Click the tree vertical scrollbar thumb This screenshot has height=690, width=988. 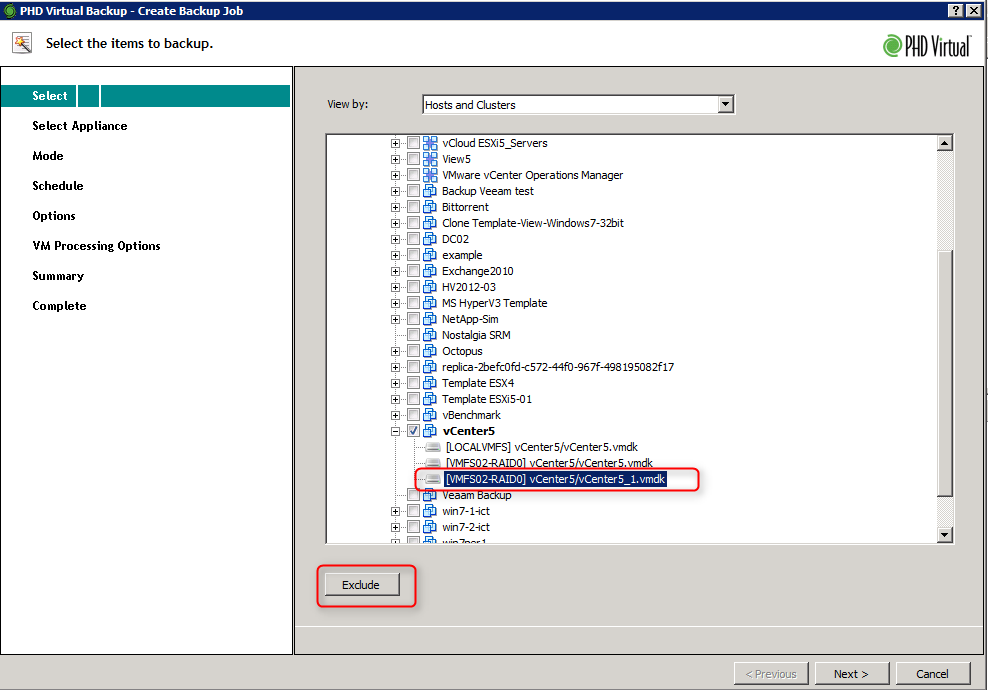[944, 374]
